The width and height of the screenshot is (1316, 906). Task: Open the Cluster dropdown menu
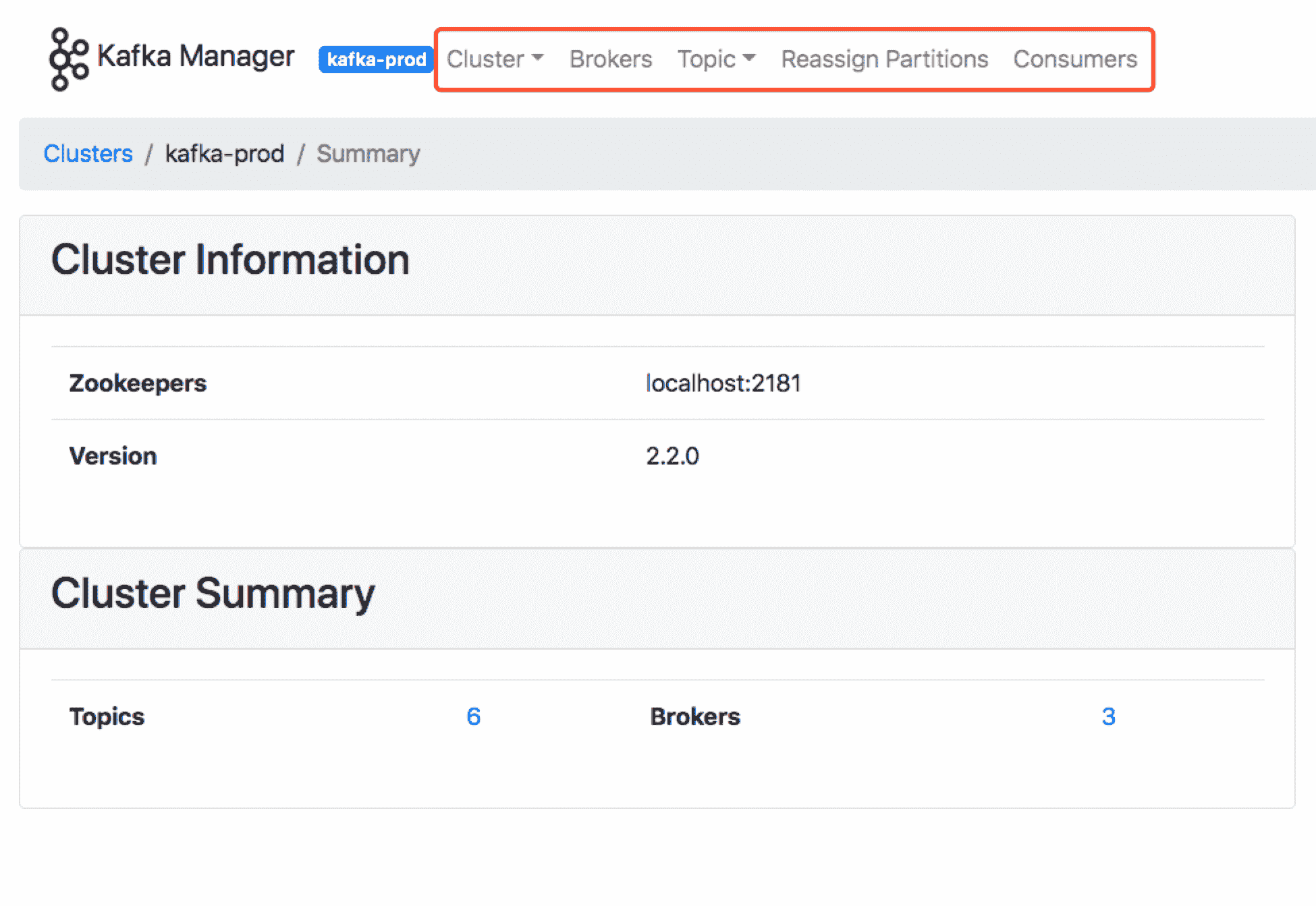(x=495, y=59)
